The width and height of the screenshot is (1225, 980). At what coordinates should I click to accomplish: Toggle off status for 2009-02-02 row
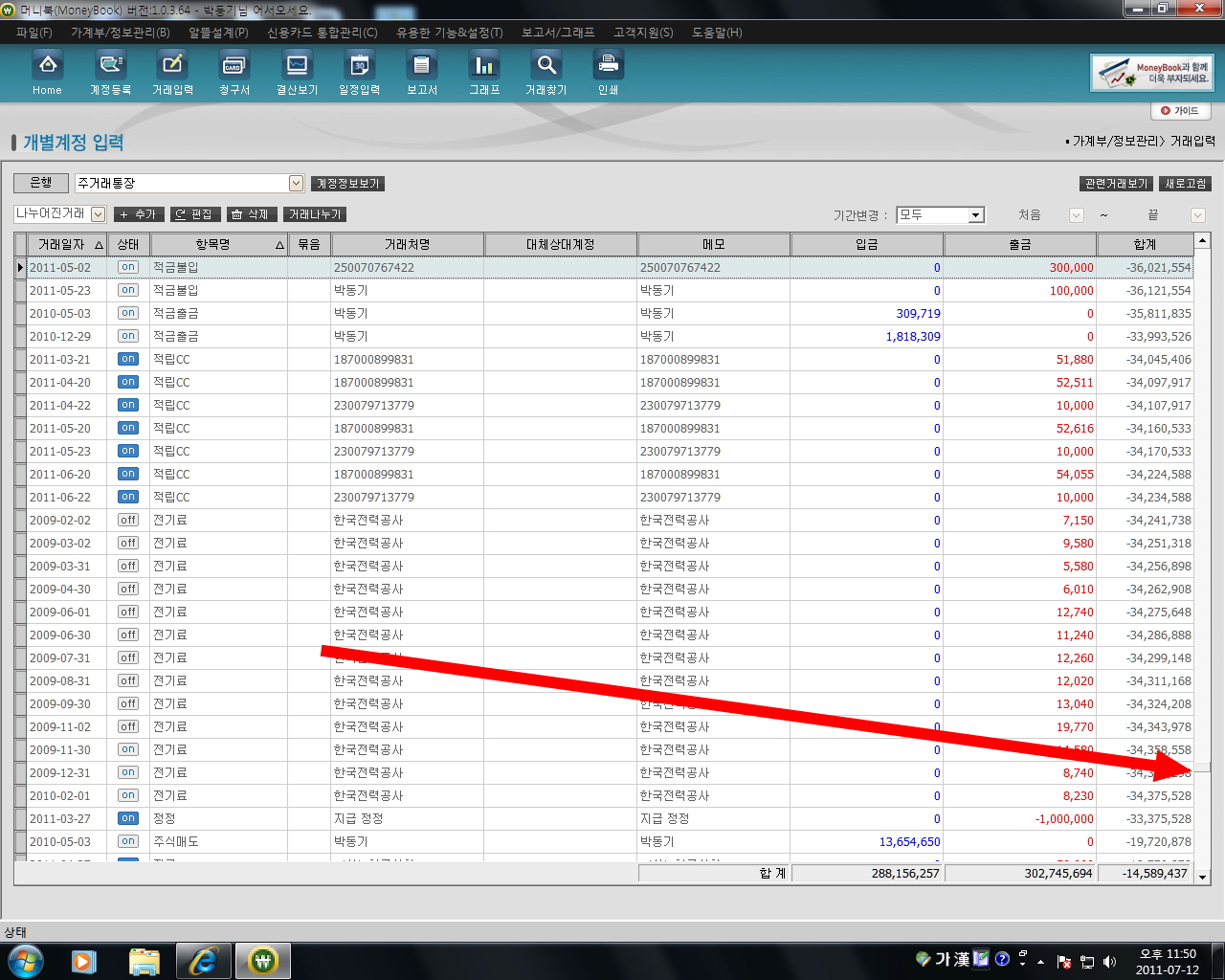pyautogui.click(x=128, y=521)
